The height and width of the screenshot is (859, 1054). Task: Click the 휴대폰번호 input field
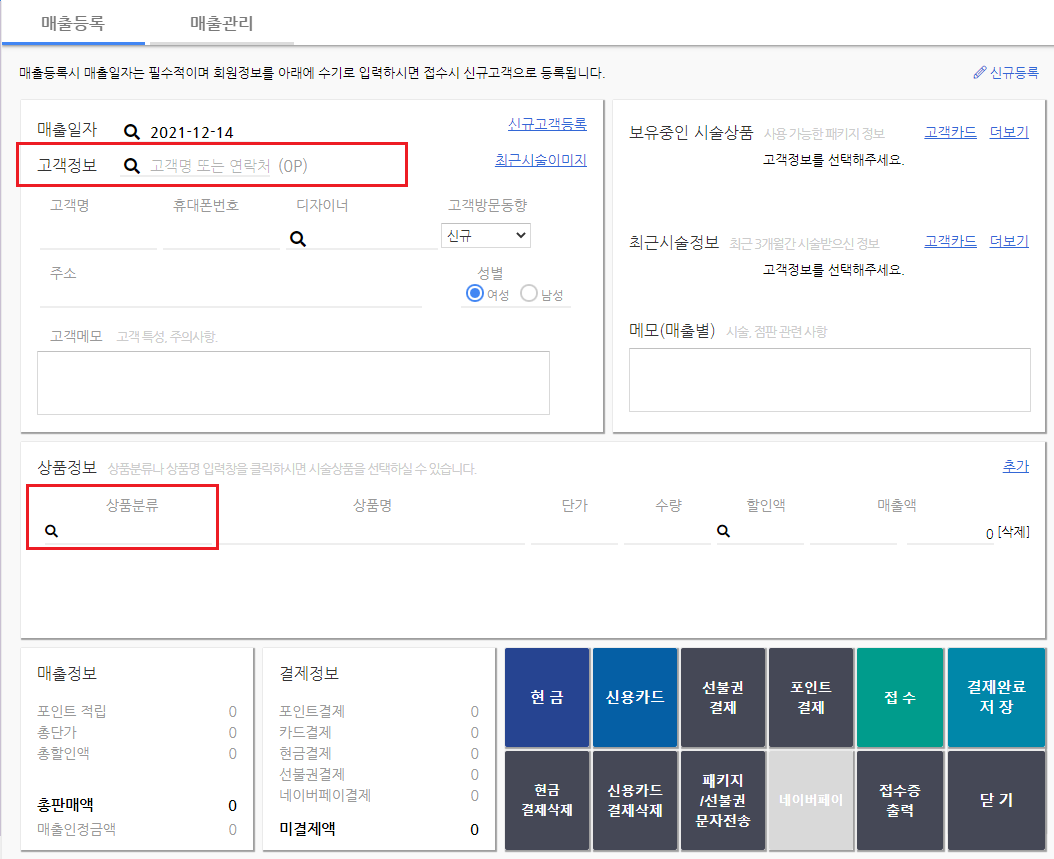[221, 238]
